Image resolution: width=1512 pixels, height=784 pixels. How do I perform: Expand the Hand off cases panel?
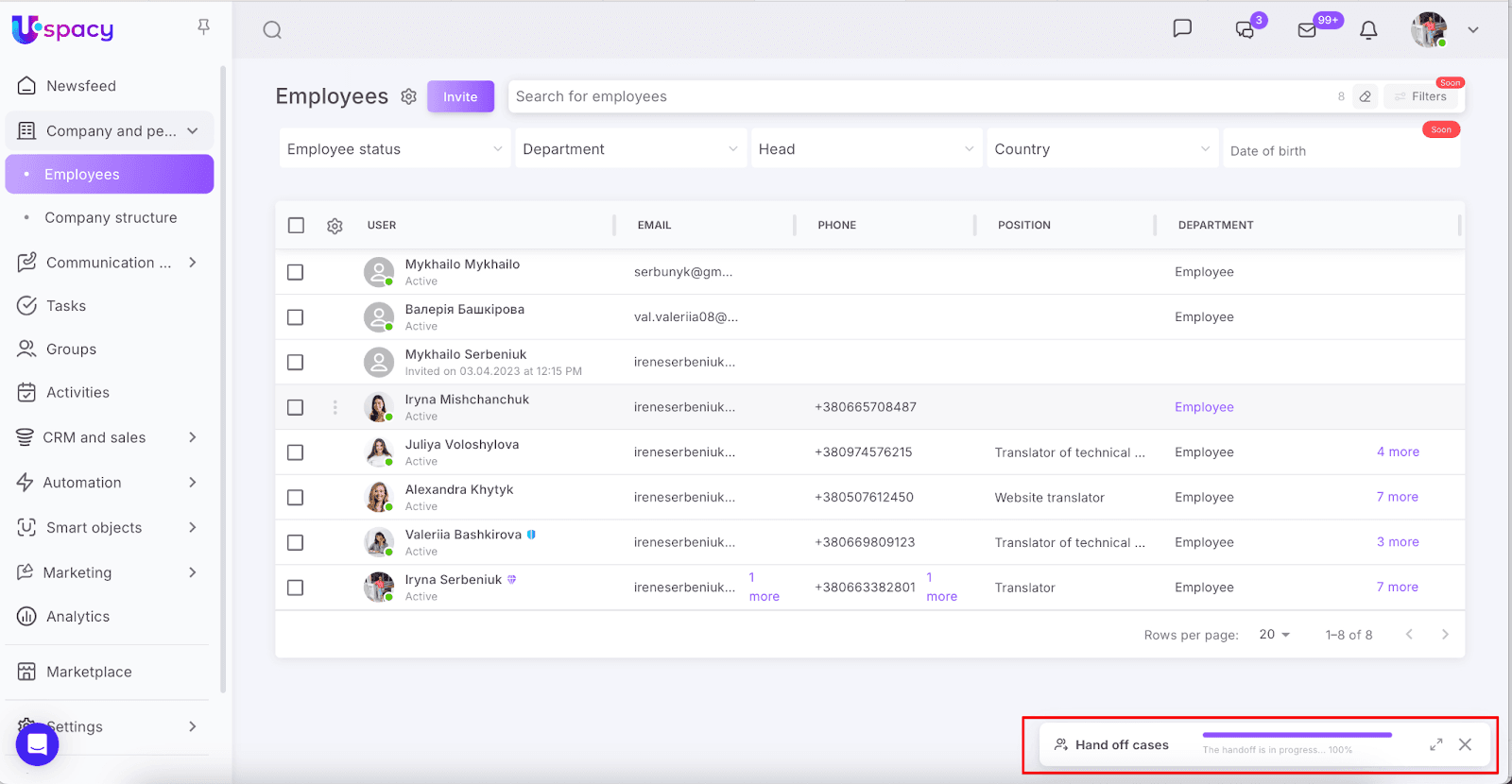[x=1435, y=744]
